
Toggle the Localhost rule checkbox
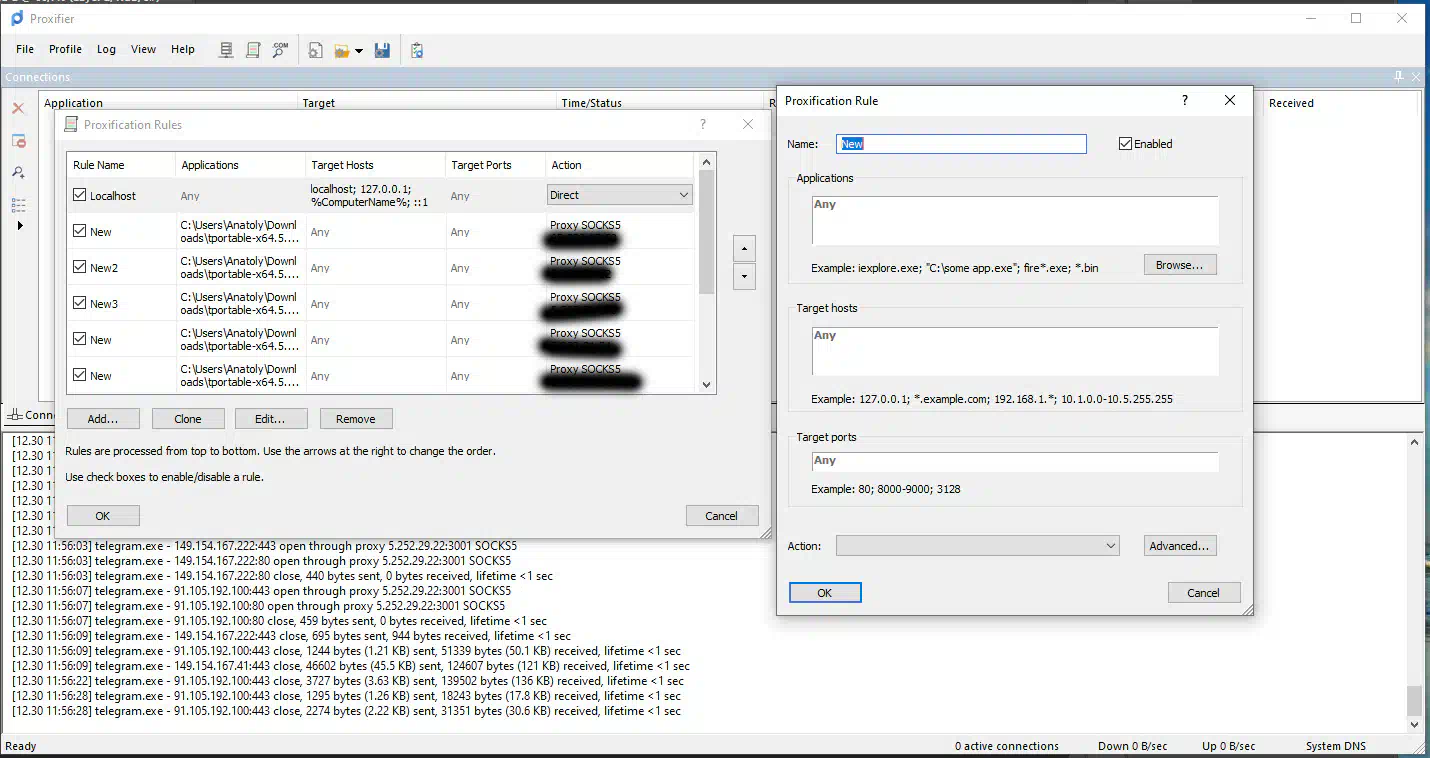80,195
